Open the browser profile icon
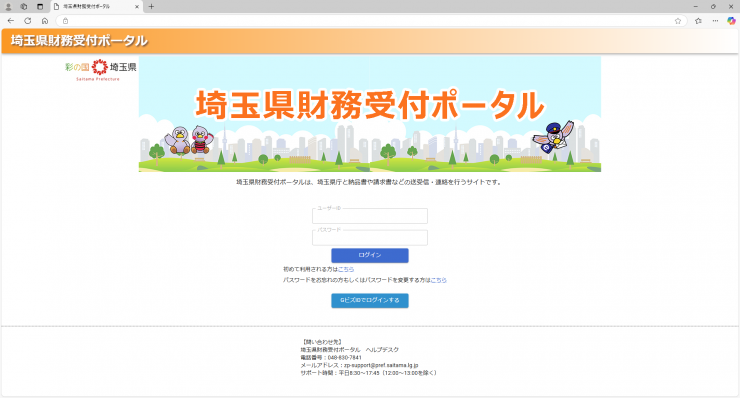Viewport: 740px width, 398px height. pyautogui.click(x=8, y=7)
